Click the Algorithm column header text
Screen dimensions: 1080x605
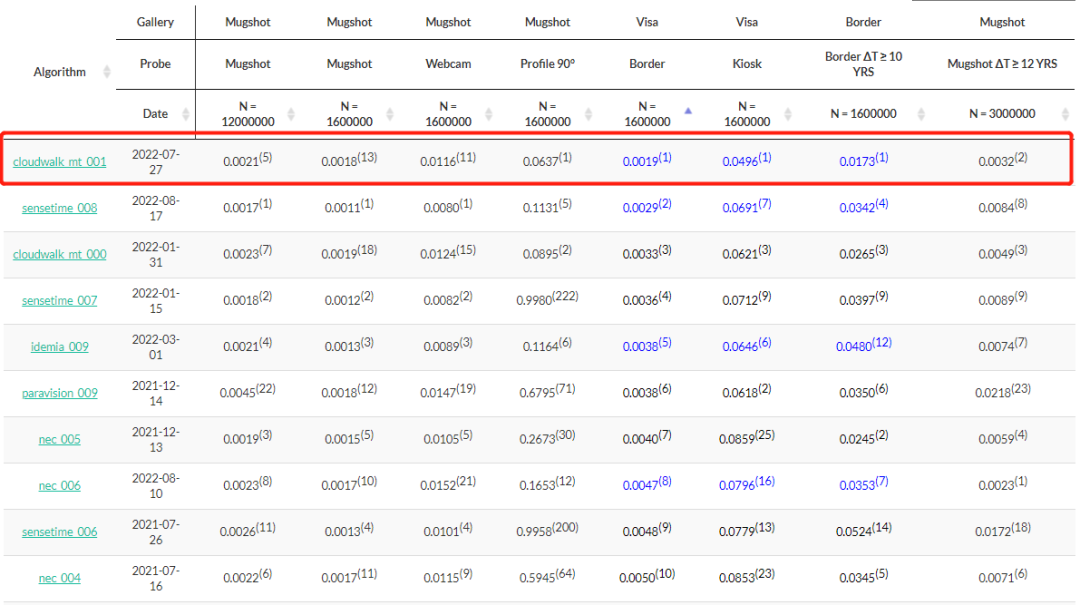tap(59, 72)
